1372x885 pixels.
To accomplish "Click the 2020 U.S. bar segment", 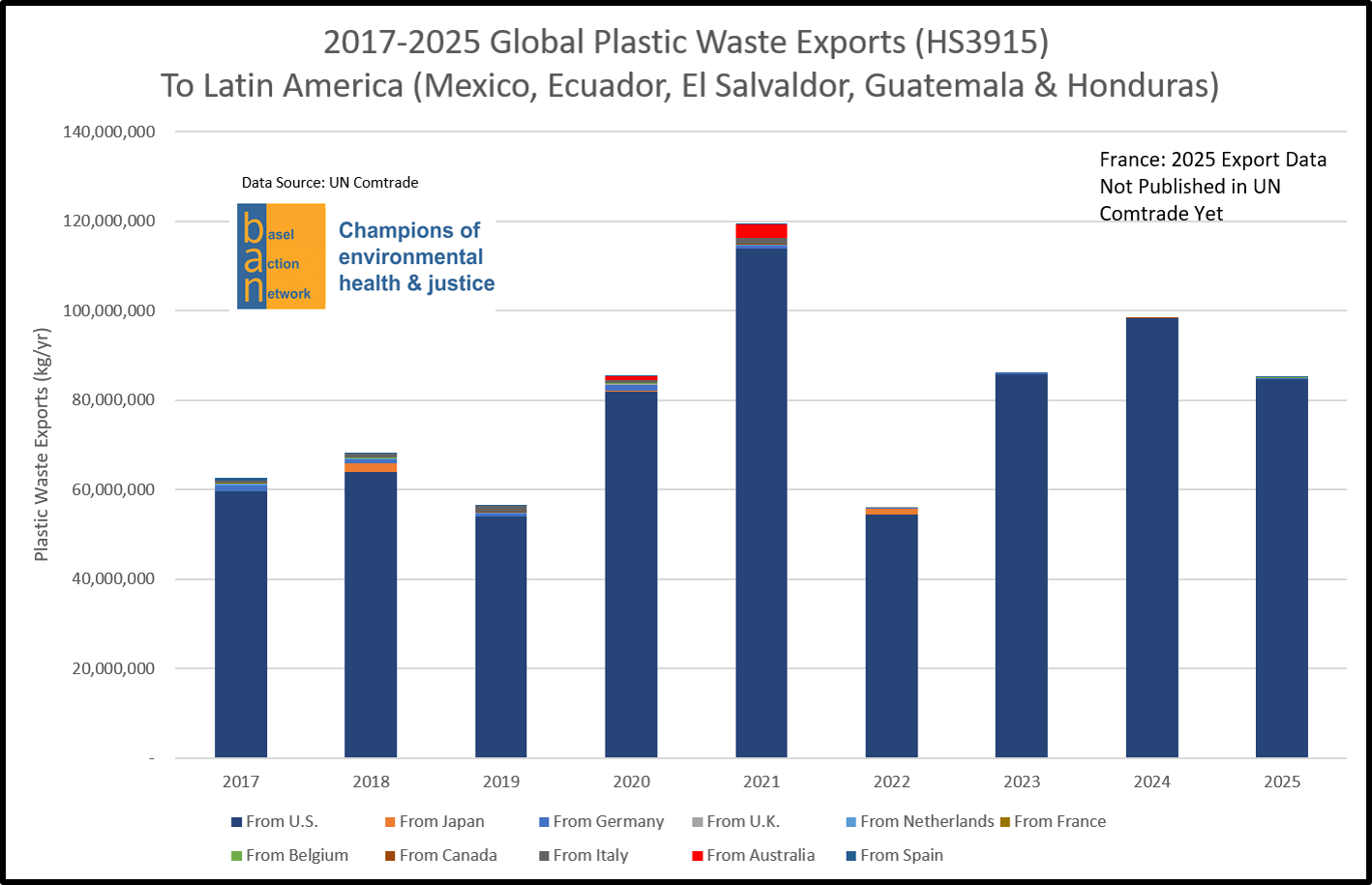I will [631, 575].
